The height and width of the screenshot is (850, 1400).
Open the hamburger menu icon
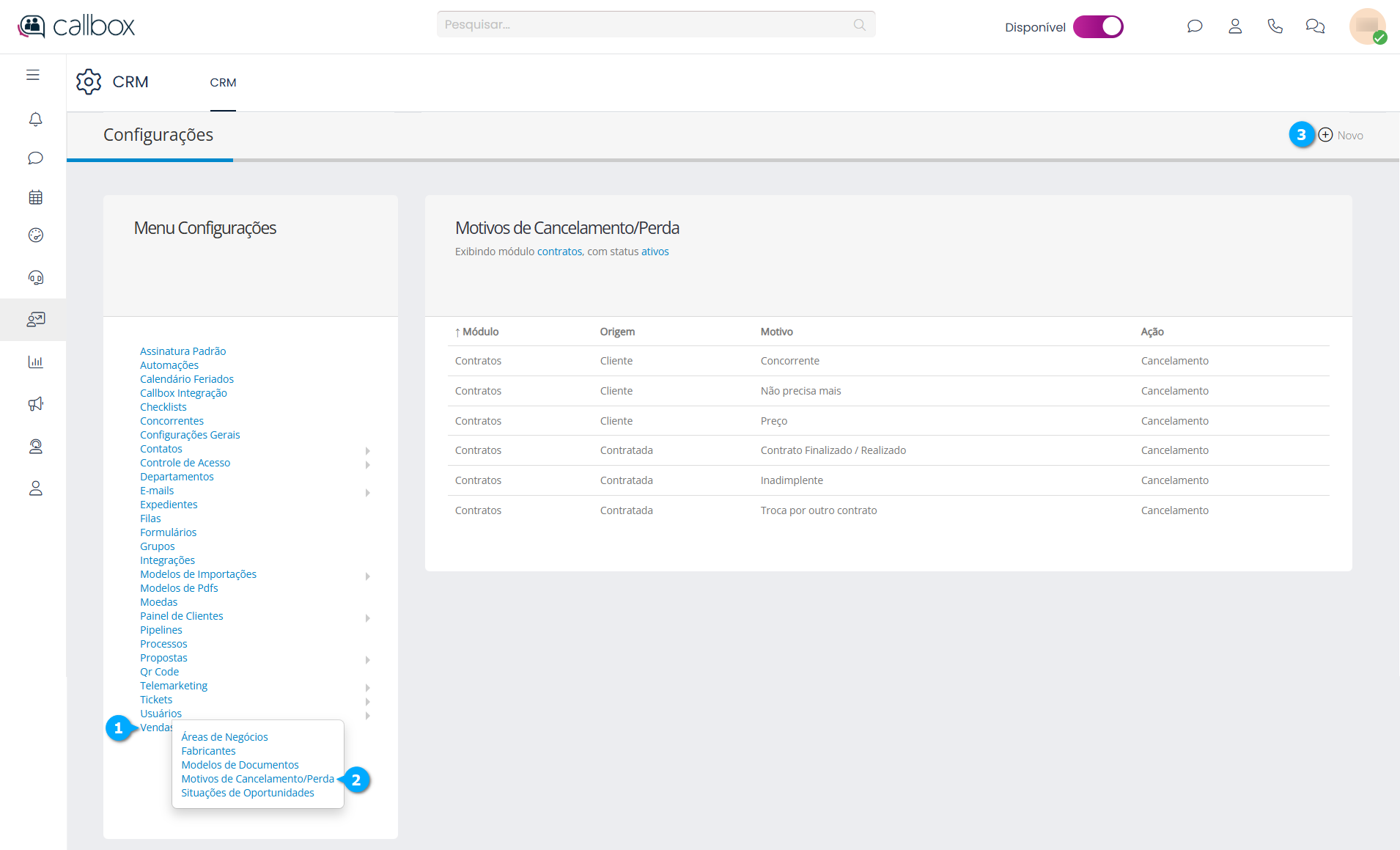click(x=33, y=75)
